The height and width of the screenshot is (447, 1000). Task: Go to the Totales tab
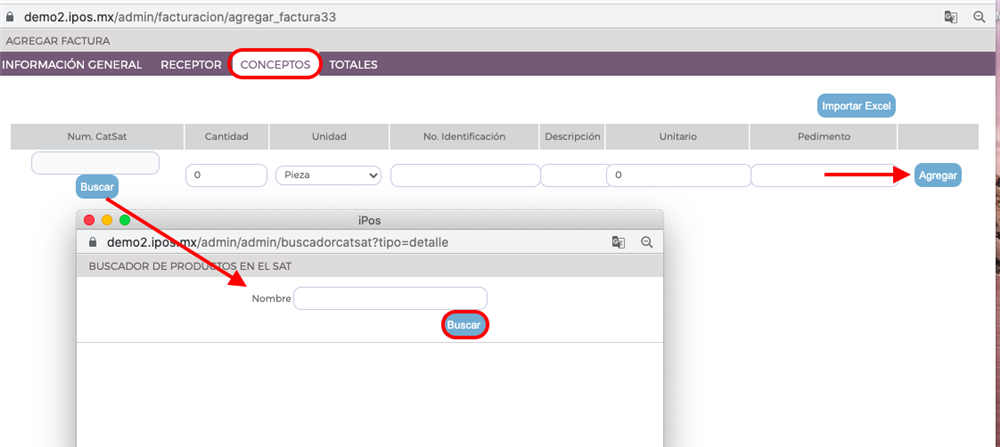point(353,64)
